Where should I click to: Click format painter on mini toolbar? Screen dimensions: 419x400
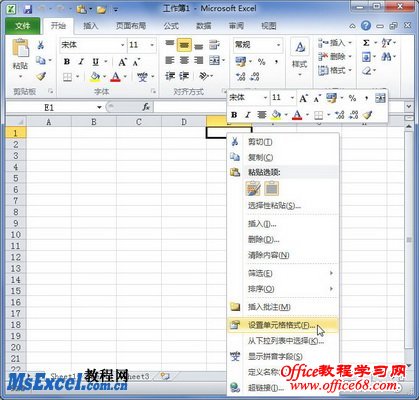point(368,115)
